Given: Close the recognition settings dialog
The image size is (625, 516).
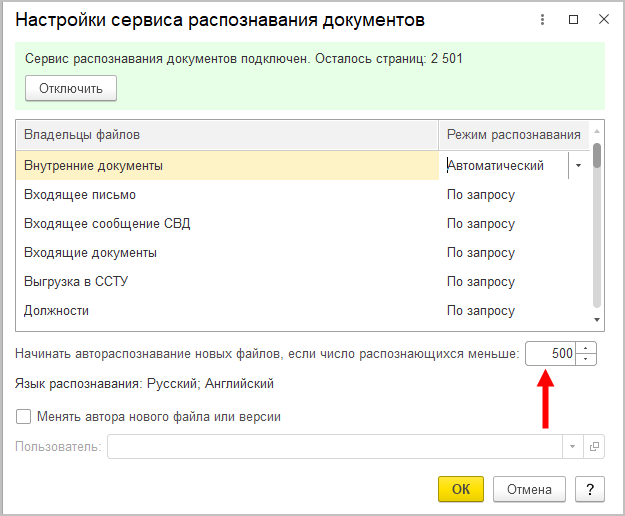Looking at the screenshot, I should tap(603, 20).
